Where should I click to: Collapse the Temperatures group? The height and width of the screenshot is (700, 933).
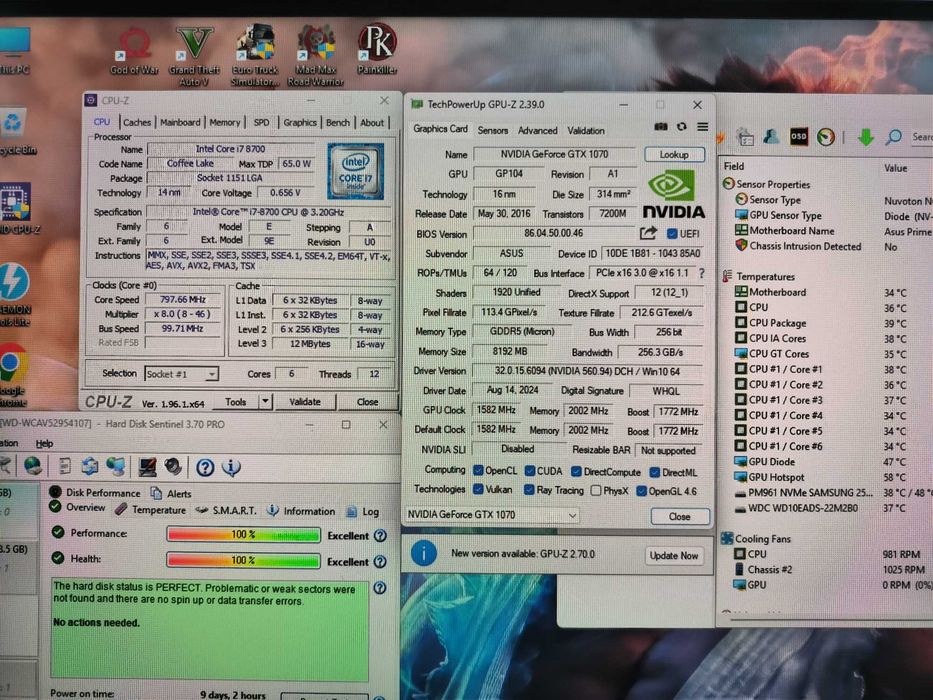(x=727, y=276)
